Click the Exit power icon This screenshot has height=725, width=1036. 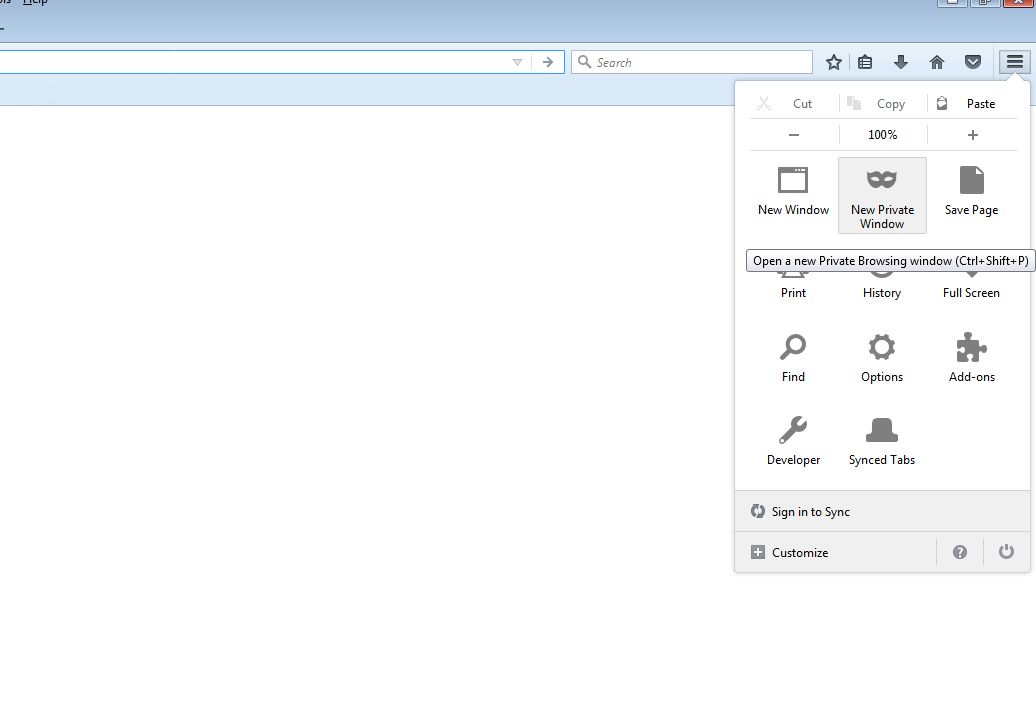click(x=1006, y=552)
